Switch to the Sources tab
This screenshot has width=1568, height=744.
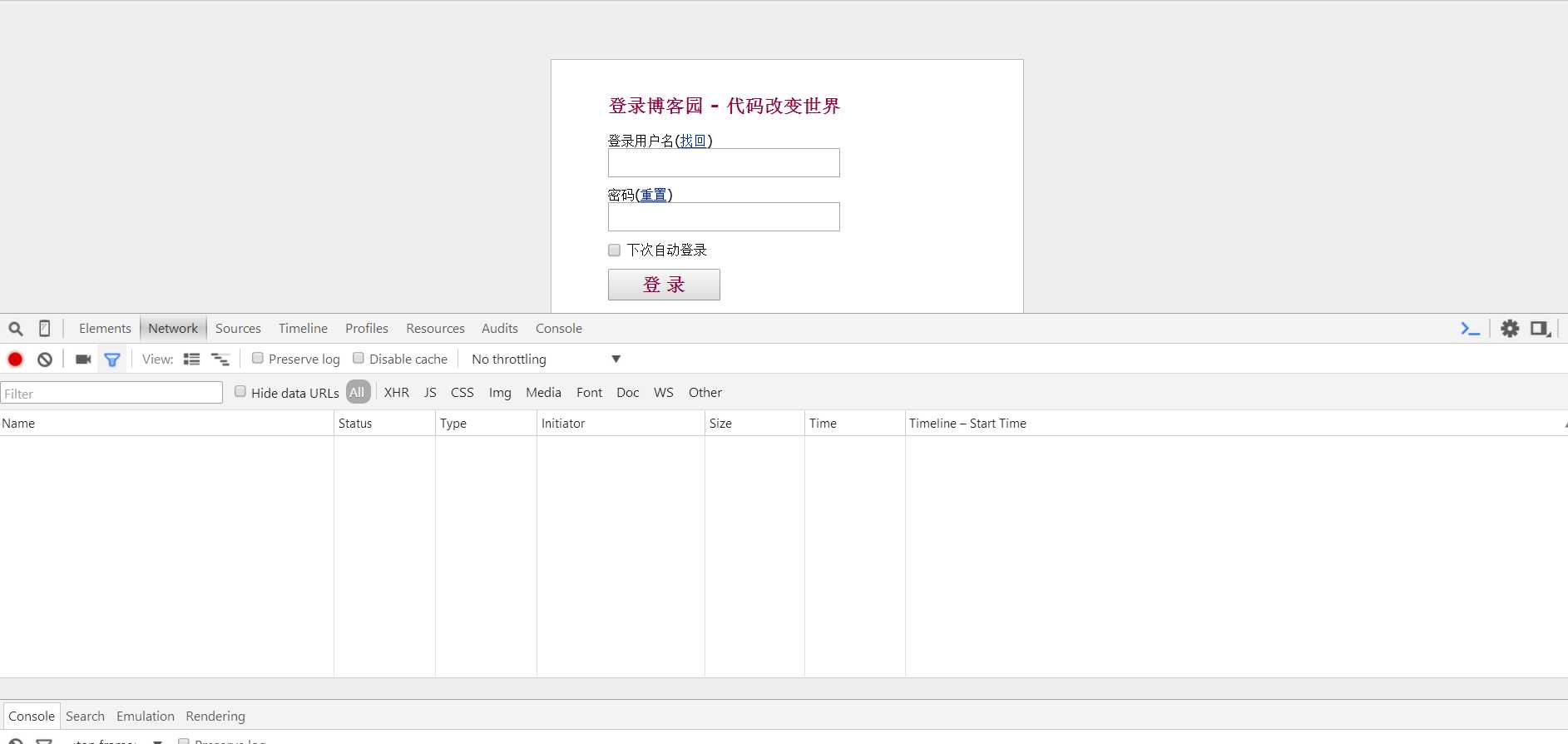[238, 329]
